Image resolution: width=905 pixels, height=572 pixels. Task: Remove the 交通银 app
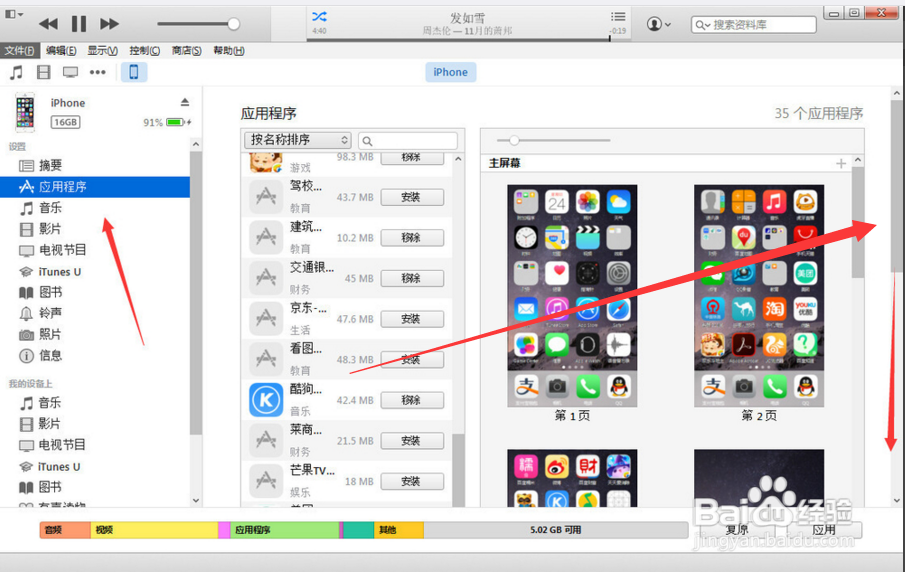(x=412, y=278)
